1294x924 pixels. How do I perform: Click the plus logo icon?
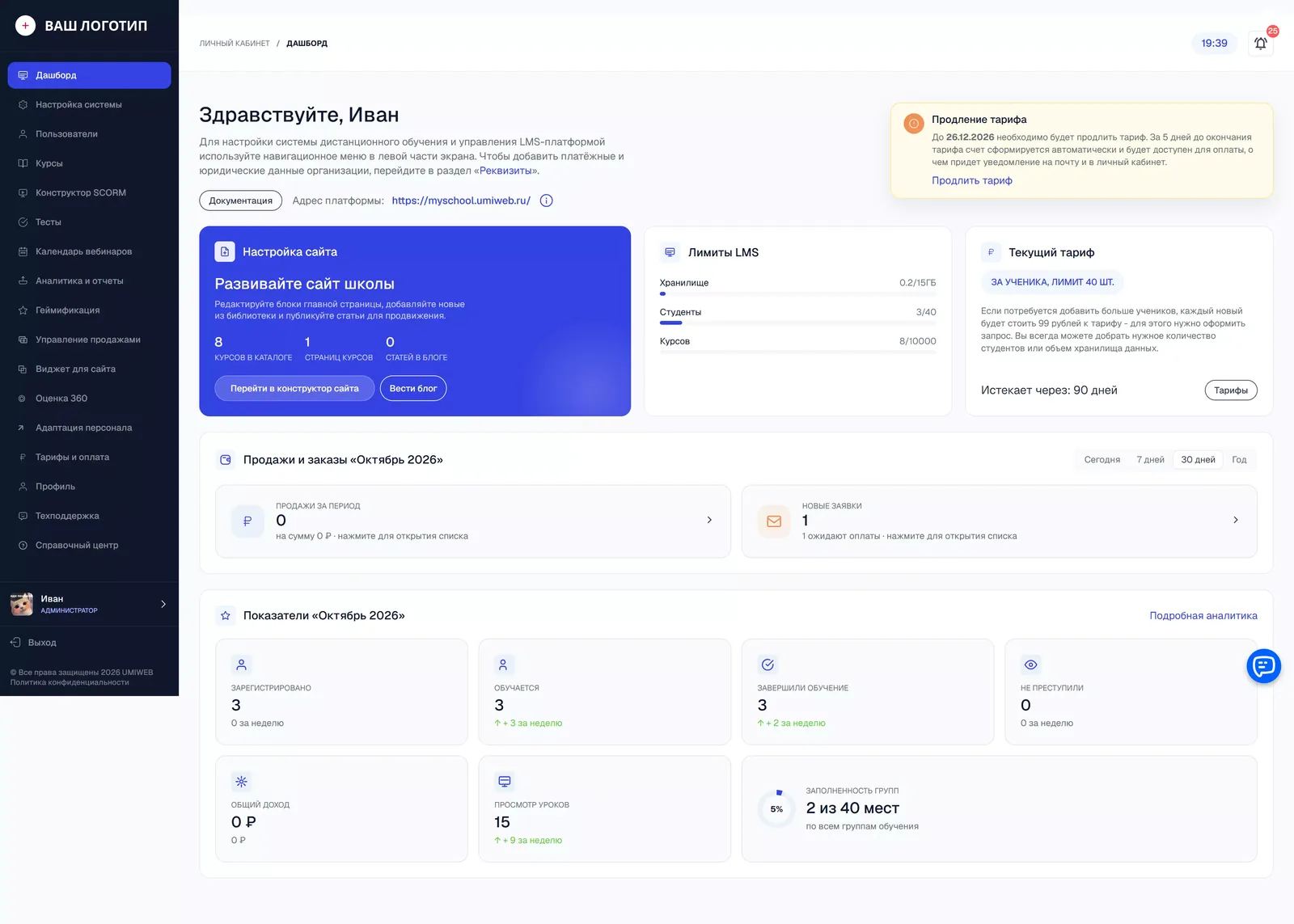[x=25, y=25]
